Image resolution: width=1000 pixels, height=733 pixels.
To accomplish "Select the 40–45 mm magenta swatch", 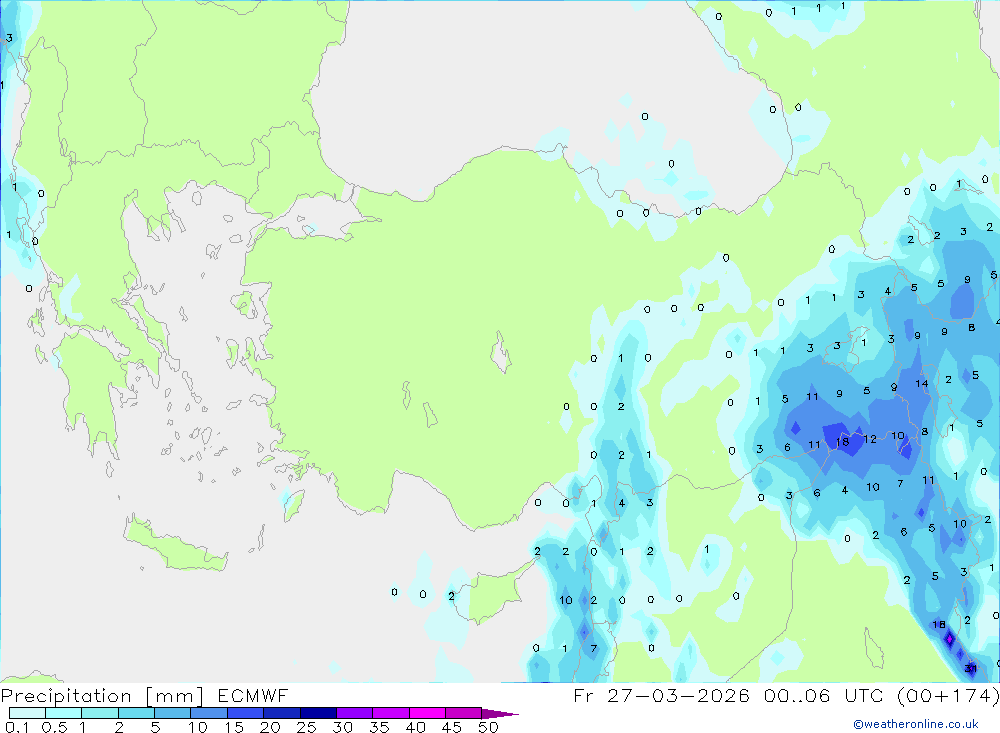I will pyautogui.click(x=427, y=713).
